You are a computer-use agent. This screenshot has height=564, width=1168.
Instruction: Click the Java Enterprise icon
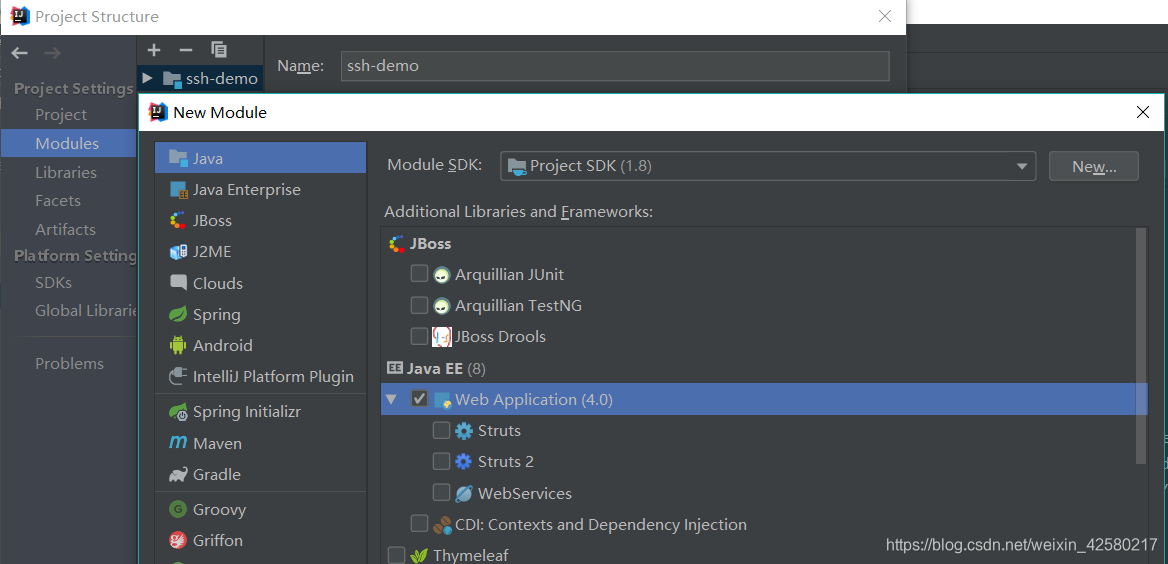pos(178,189)
